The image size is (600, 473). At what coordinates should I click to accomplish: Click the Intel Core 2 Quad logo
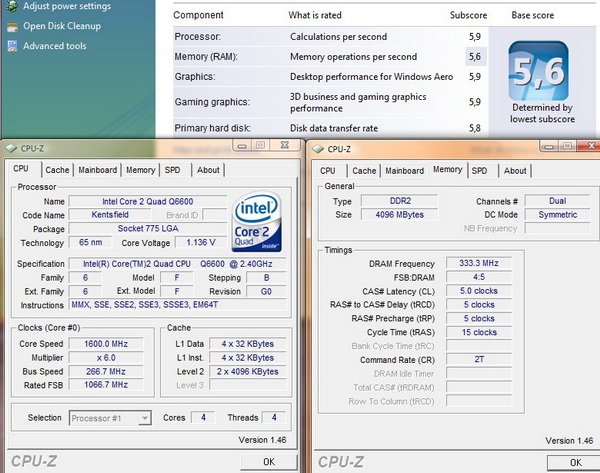pyautogui.click(x=257, y=222)
